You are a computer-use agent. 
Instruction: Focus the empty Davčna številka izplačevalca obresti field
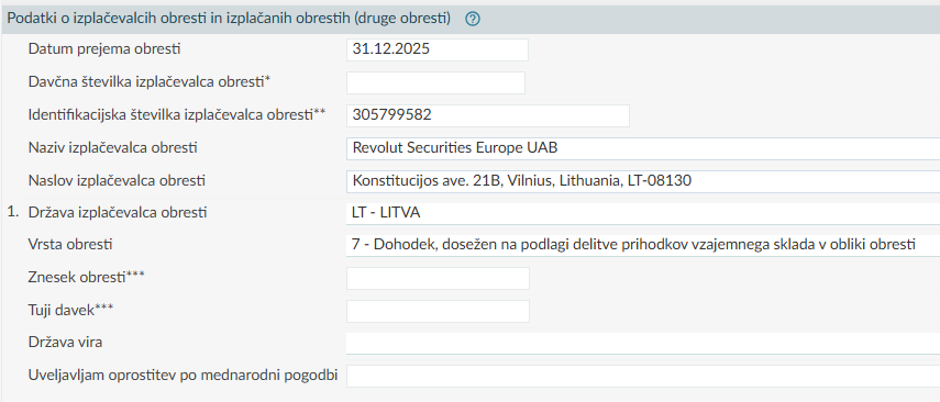pos(436,82)
